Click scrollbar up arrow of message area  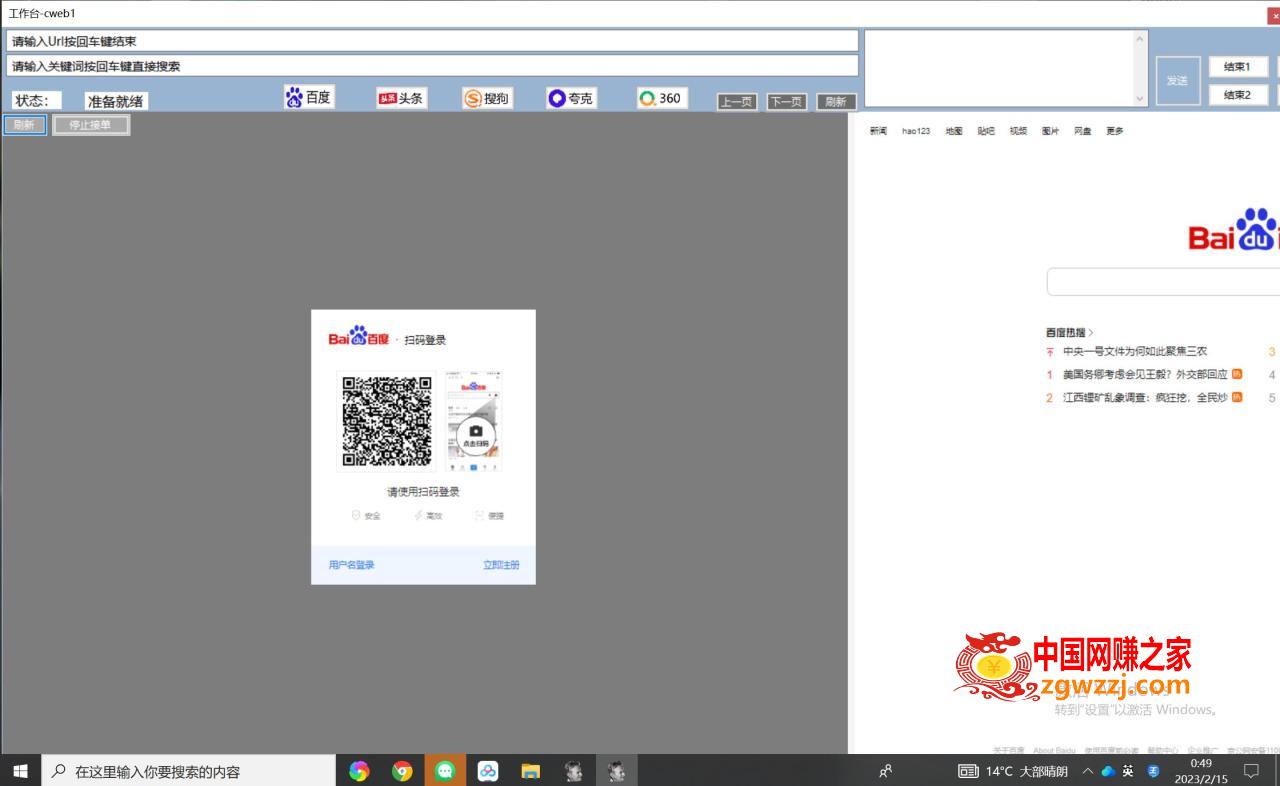[1141, 39]
